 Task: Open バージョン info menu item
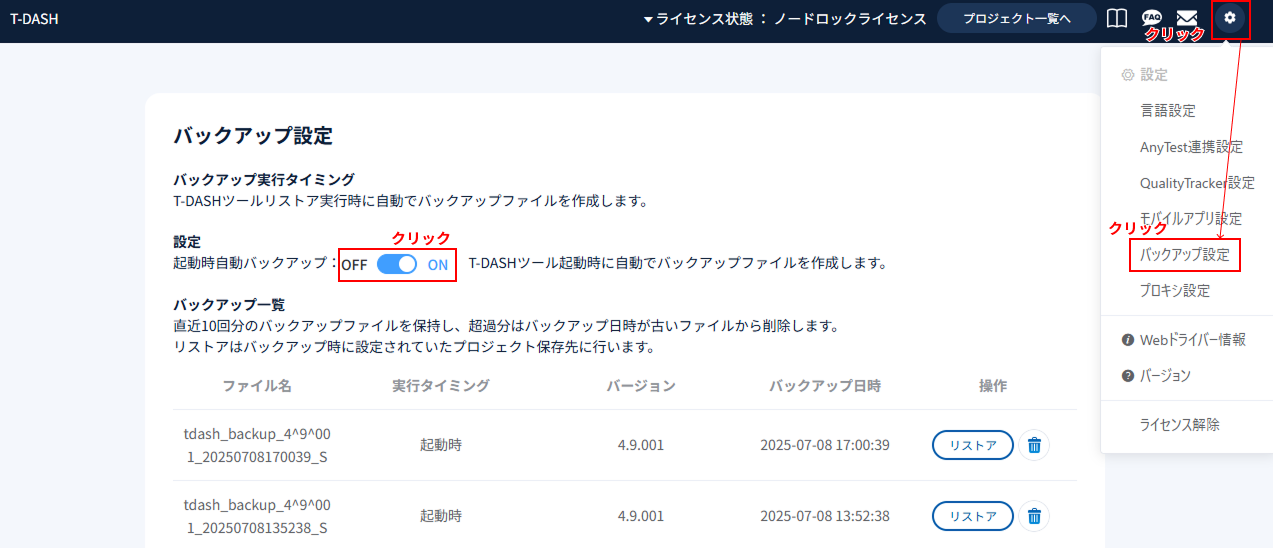click(x=1165, y=376)
